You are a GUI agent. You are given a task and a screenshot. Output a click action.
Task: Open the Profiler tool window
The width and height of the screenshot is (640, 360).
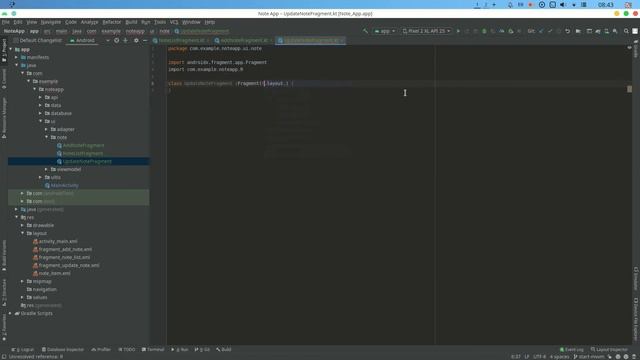[101, 349]
